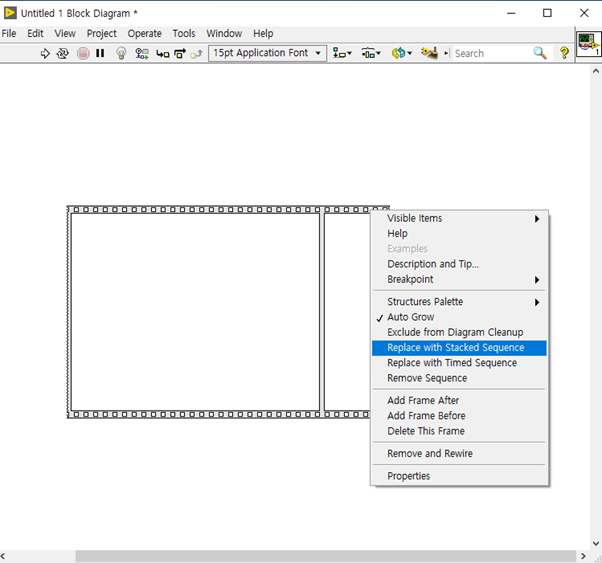Image resolution: width=602 pixels, height=563 pixels.
Task: Click the Run arrow icon
Action: 45,53
